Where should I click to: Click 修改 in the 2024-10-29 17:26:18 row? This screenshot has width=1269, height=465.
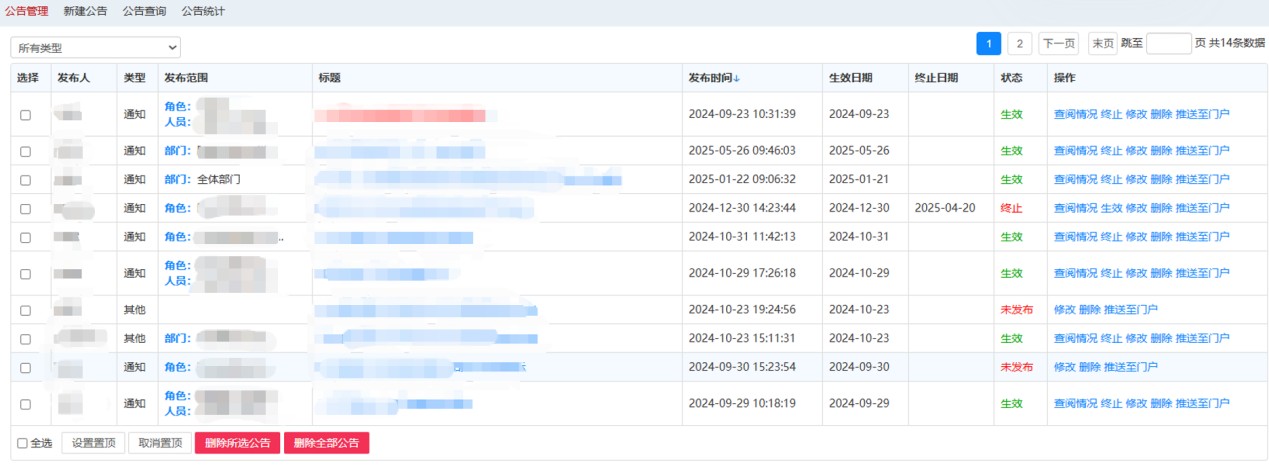(x=1137, y=273)
